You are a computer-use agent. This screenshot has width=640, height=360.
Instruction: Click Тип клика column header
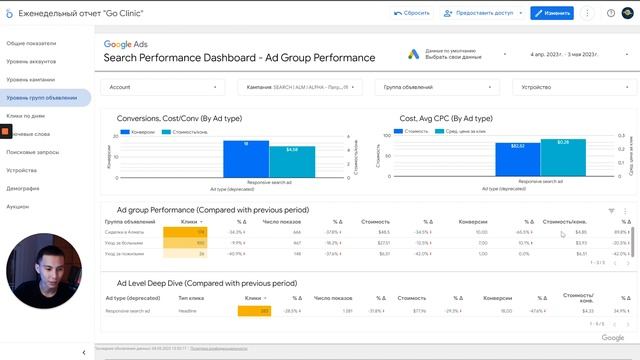click(x=191, y=298)
